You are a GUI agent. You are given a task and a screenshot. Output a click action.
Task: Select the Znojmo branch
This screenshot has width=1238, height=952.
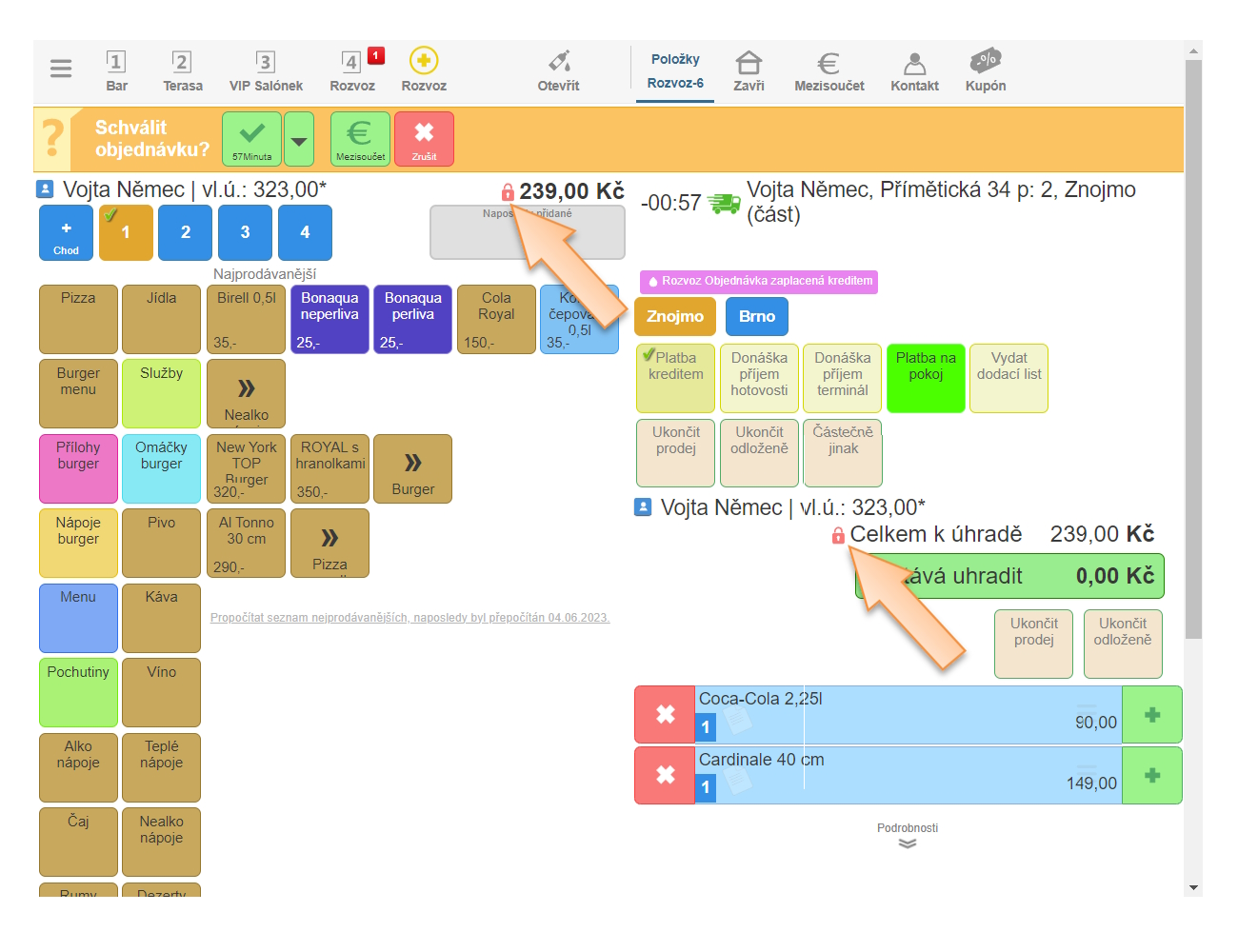tap(674, 316)
